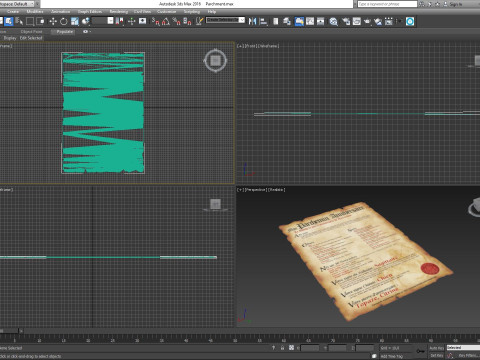480x360 pixels.
Task: Open Curve Editor icon
Action: click(x=310, y=21)
